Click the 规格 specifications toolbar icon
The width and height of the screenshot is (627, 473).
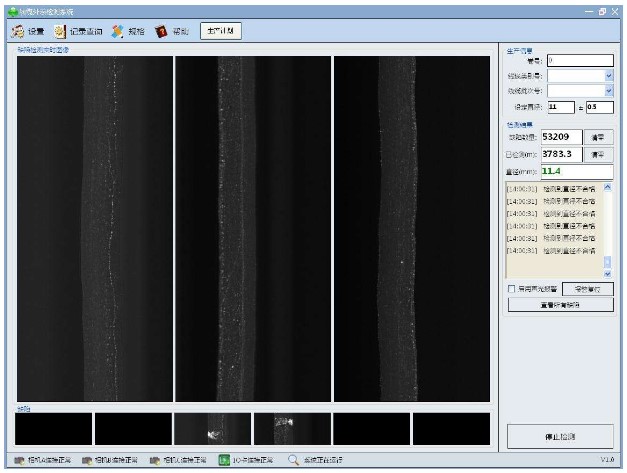pyautogui.click(x=117, y=32)
